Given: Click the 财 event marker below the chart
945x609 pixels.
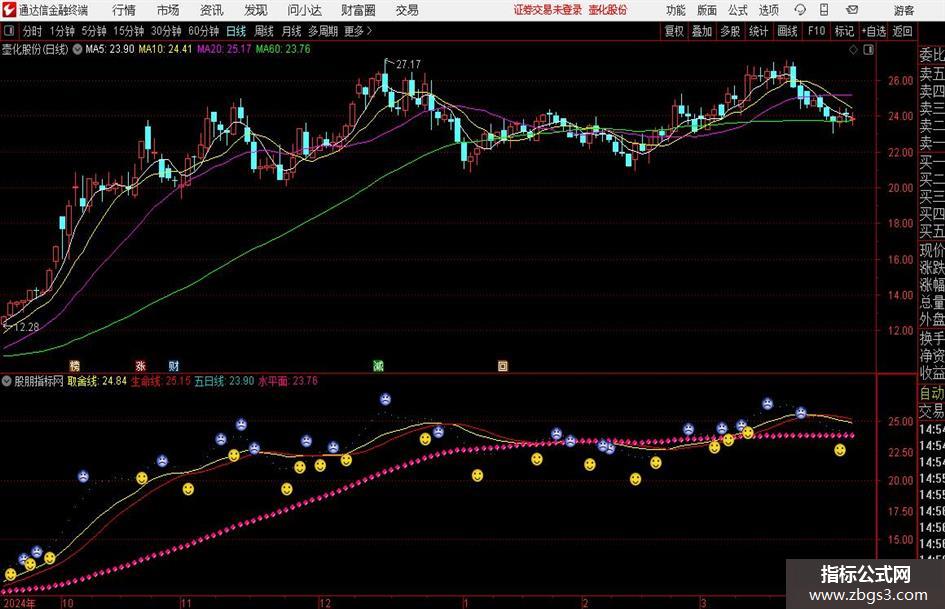Looking at the screenshot, I should point(174,365).
